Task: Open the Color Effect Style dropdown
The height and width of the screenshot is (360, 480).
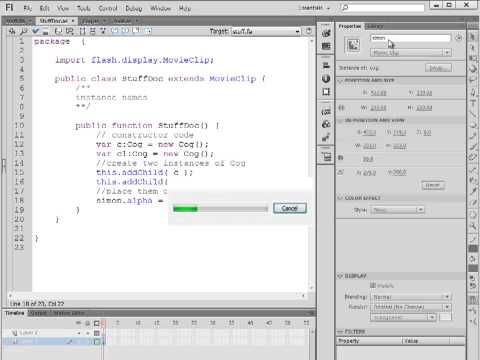Action: tap(397, 210)
